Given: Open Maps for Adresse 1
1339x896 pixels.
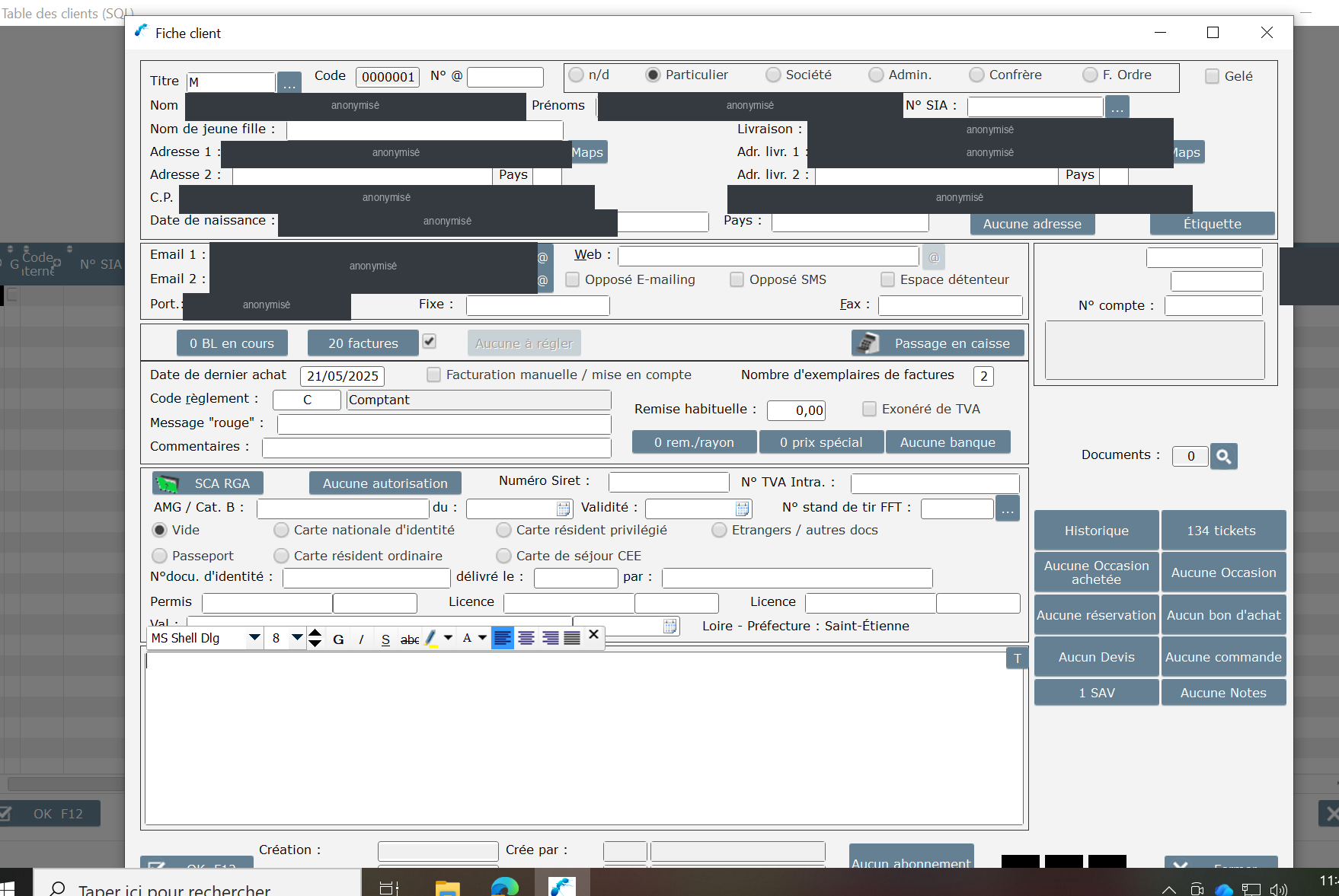Looking at the screenshot, I should (588, 152).
